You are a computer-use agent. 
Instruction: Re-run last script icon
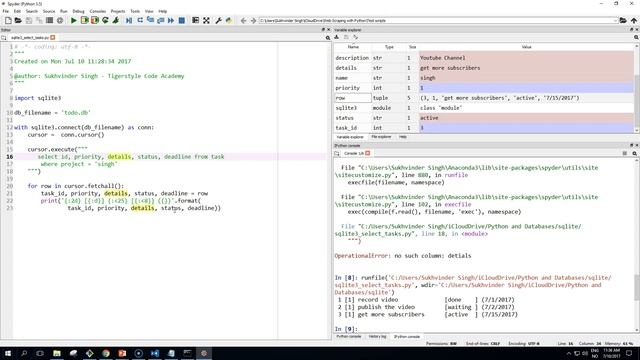pos(105,20)
